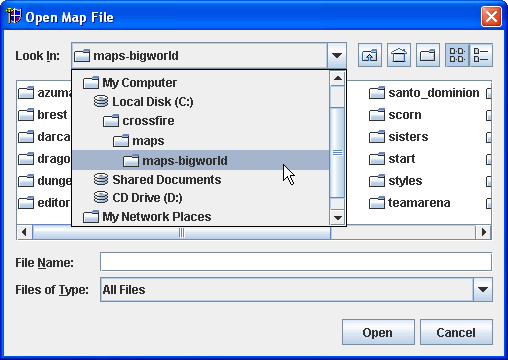Choose the crossfire folder entry
Image resolution: width=508 pixels, height=360 pixels.
200,121
